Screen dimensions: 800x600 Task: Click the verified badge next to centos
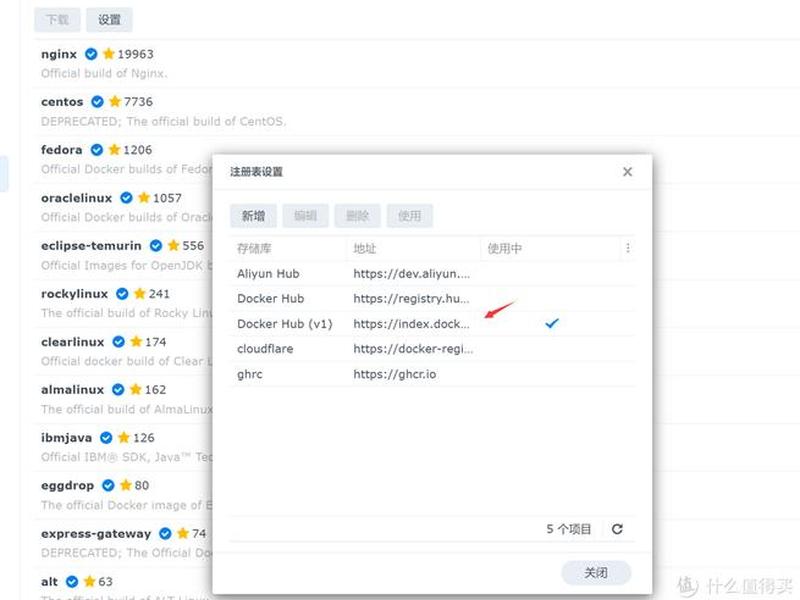coord(97,102)
